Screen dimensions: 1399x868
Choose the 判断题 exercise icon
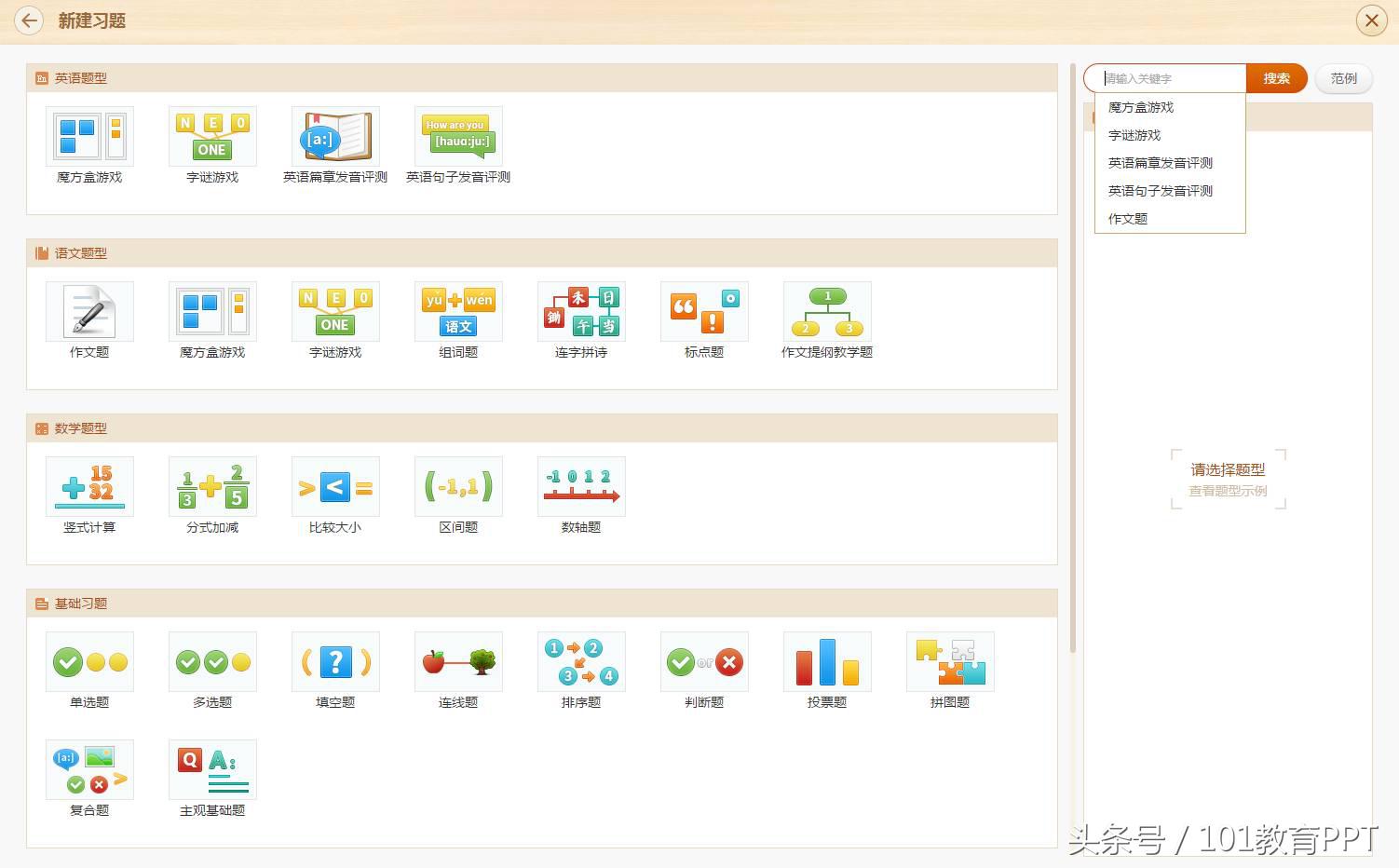tap(704, 661)
